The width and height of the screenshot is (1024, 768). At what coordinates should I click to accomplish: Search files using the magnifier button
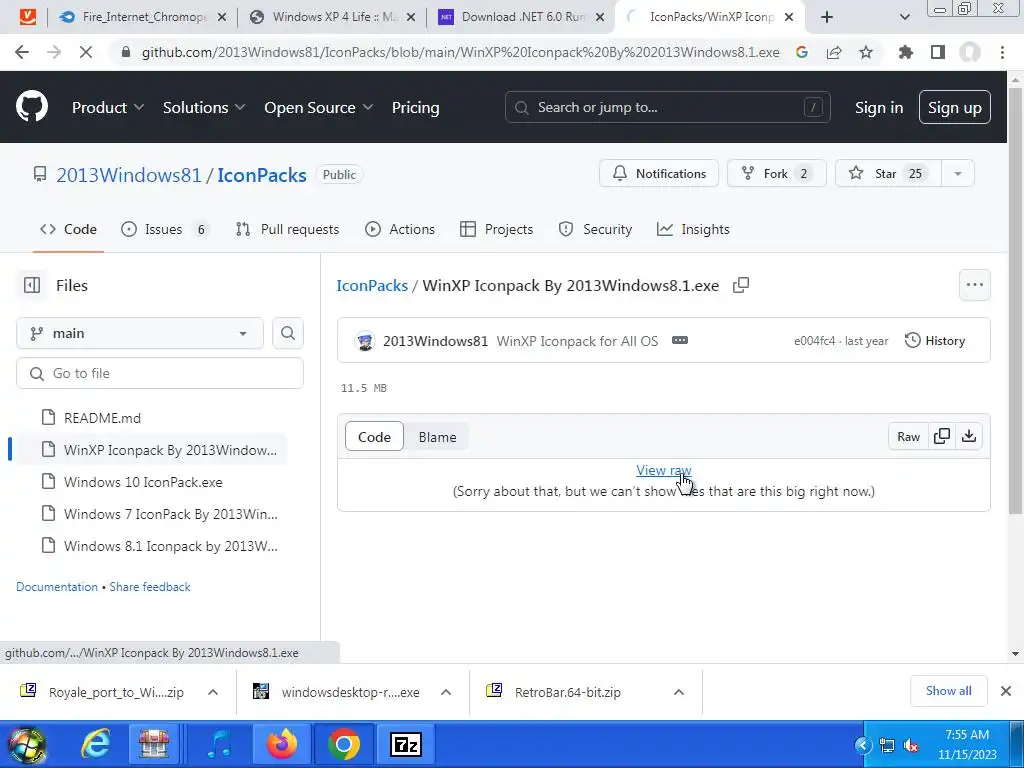coord(288,333)
